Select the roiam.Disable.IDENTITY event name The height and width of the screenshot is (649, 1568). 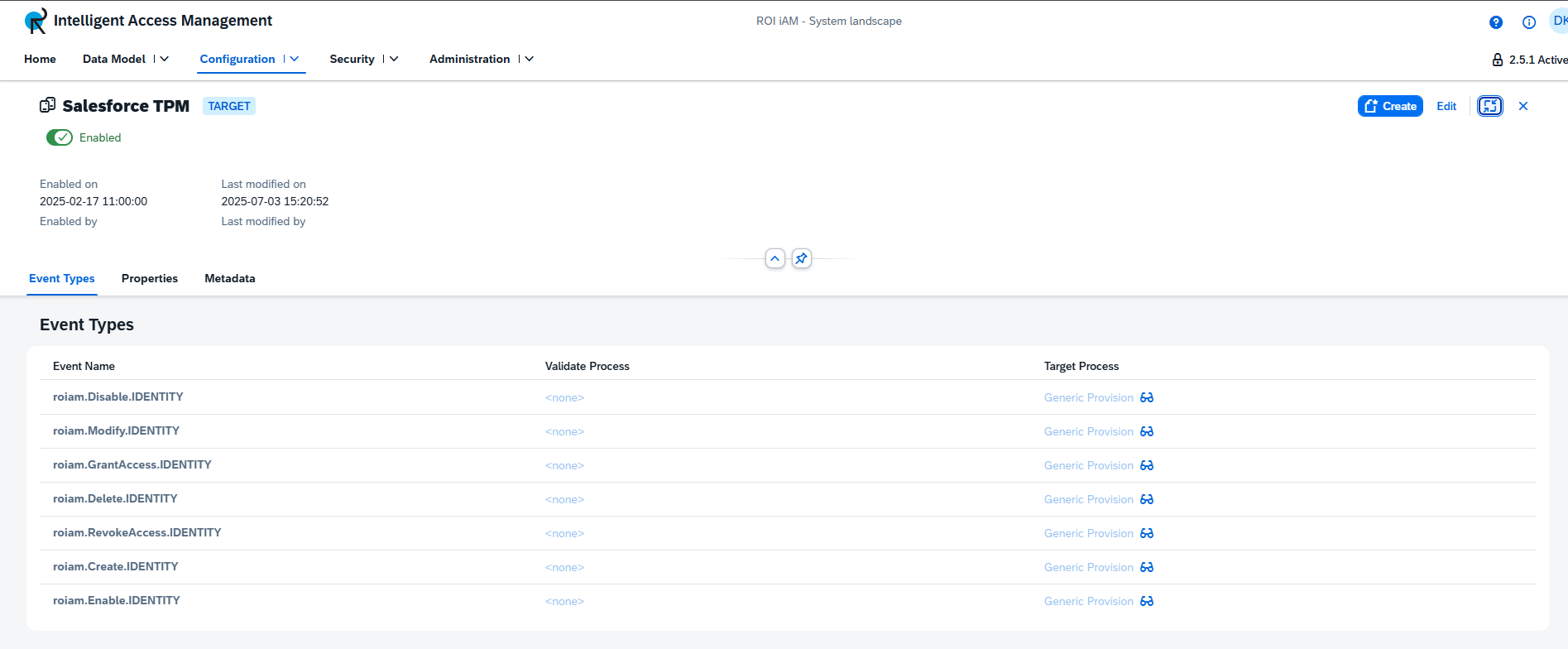(118, 397)
